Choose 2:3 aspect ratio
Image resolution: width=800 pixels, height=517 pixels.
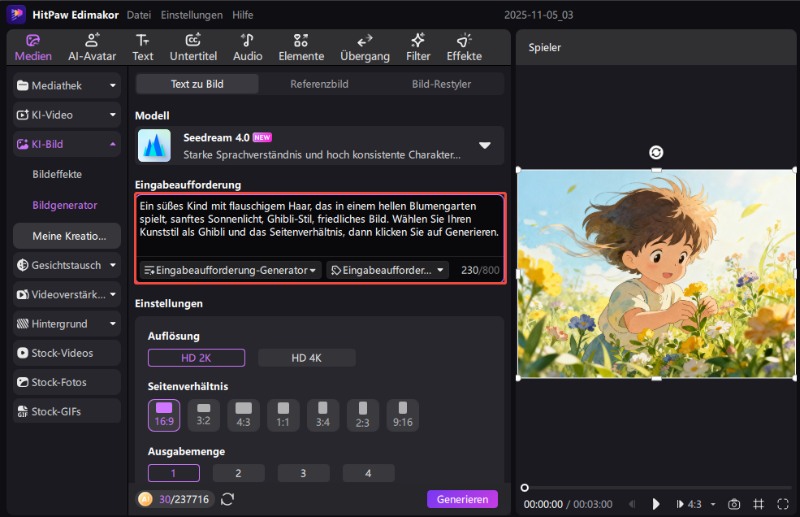click(363, 415)
